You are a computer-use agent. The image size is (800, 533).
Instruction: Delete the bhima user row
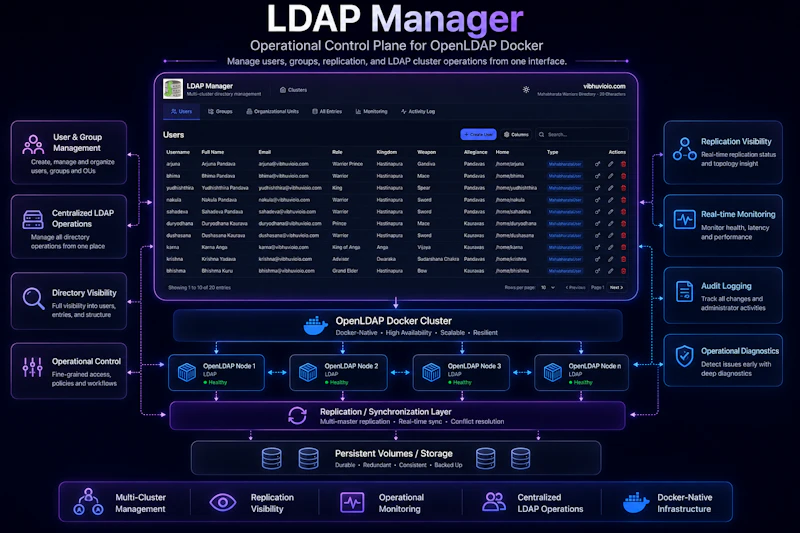623,176
